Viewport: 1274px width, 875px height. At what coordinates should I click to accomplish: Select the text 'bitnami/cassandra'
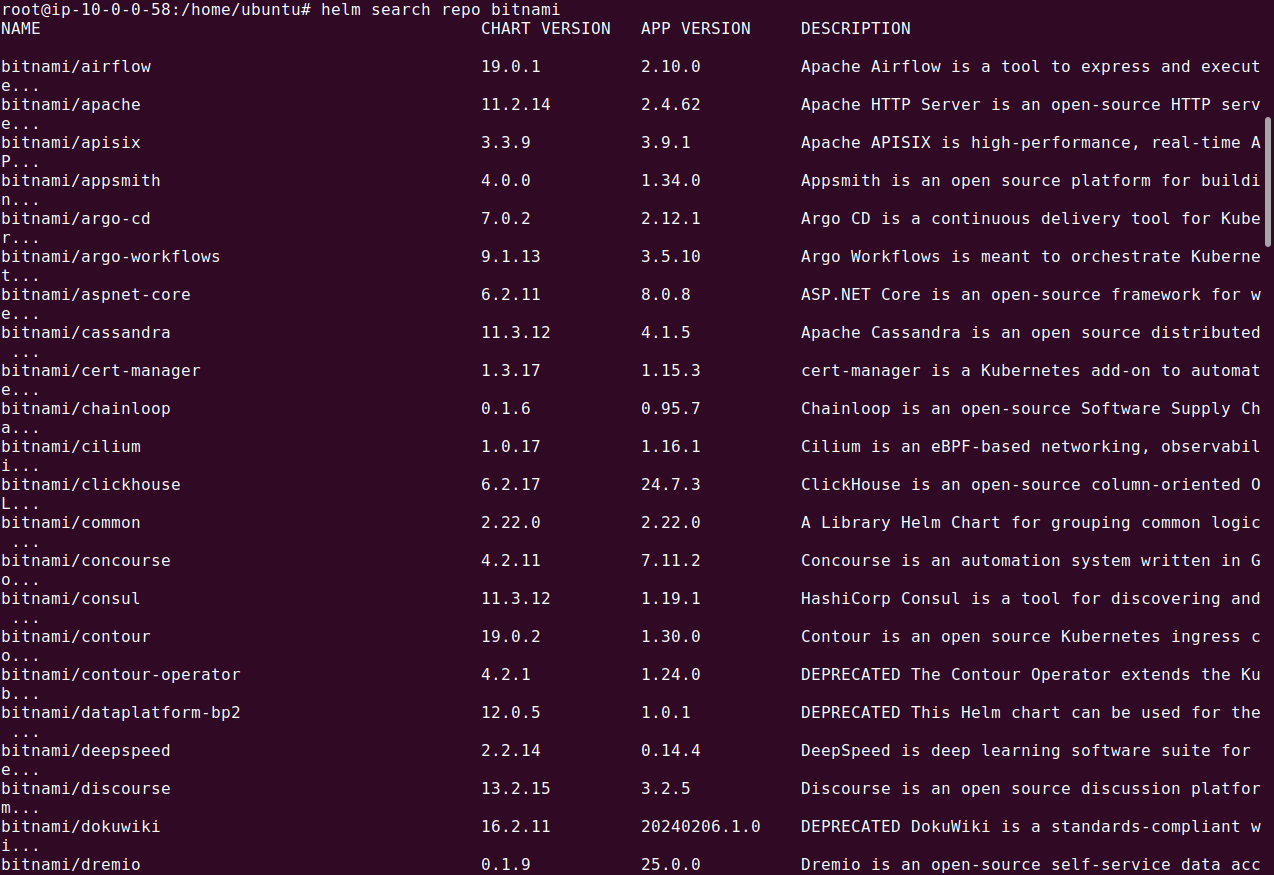pos(86,333)
